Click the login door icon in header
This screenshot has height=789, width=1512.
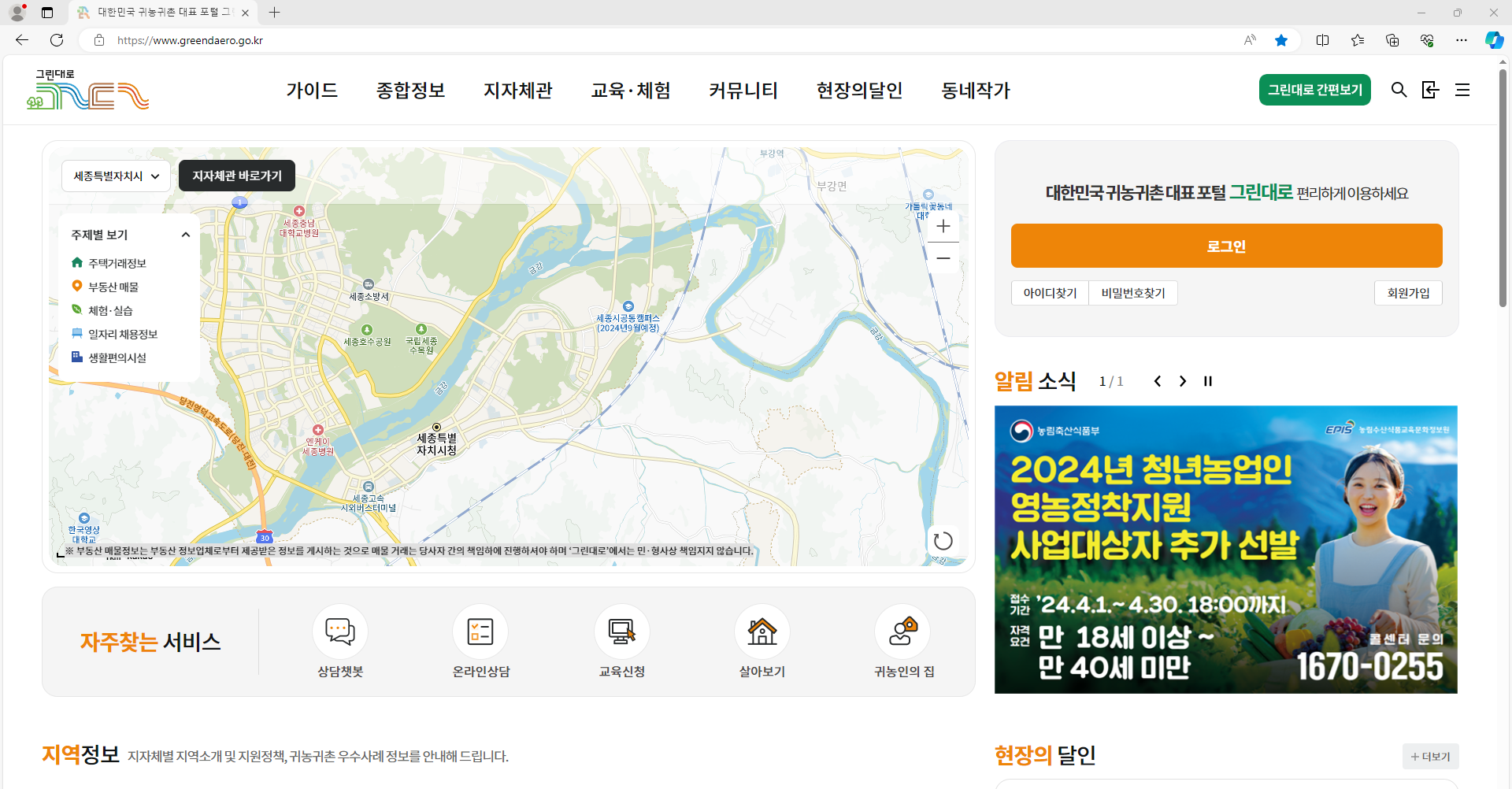point(1430,90)
